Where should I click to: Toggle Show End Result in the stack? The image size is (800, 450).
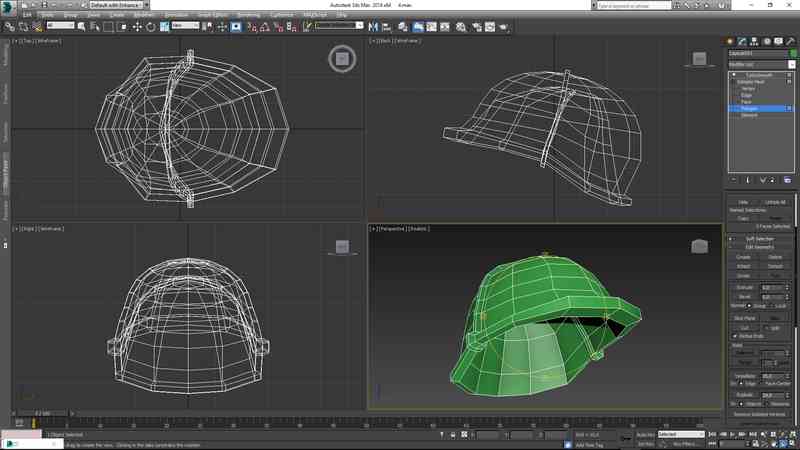click(x=748, y=180)
